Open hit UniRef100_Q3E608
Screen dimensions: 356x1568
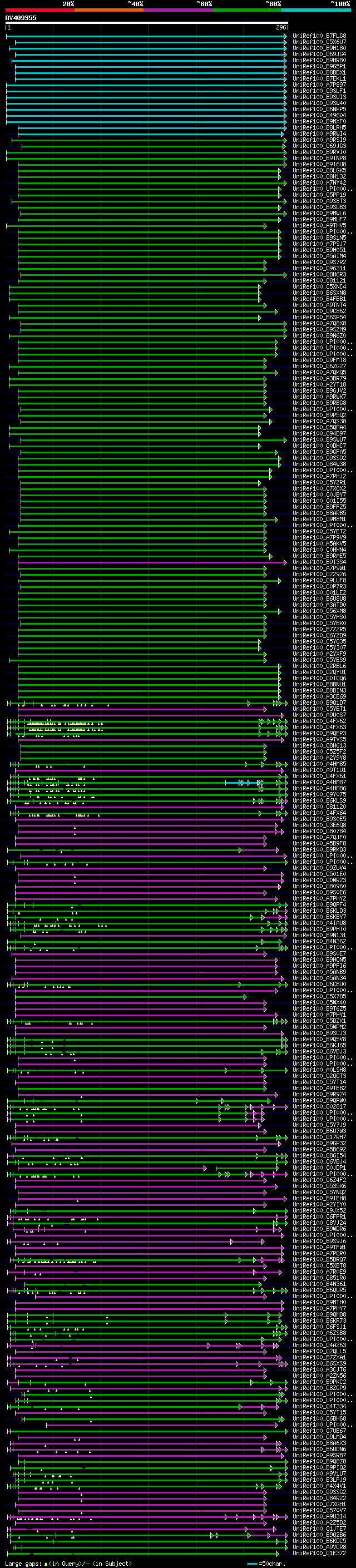(319, 825)
